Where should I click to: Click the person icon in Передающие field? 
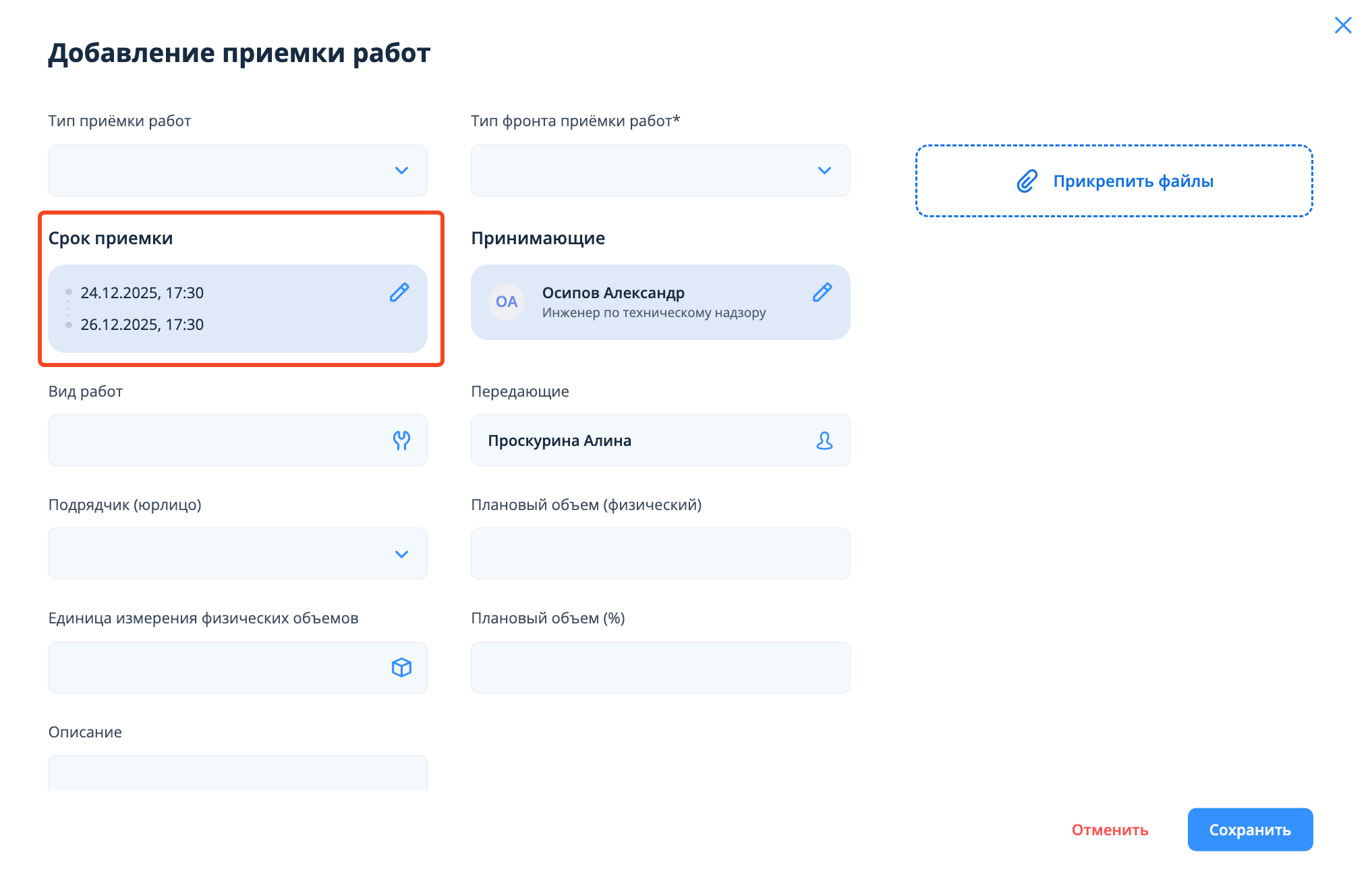coord(824,441)
